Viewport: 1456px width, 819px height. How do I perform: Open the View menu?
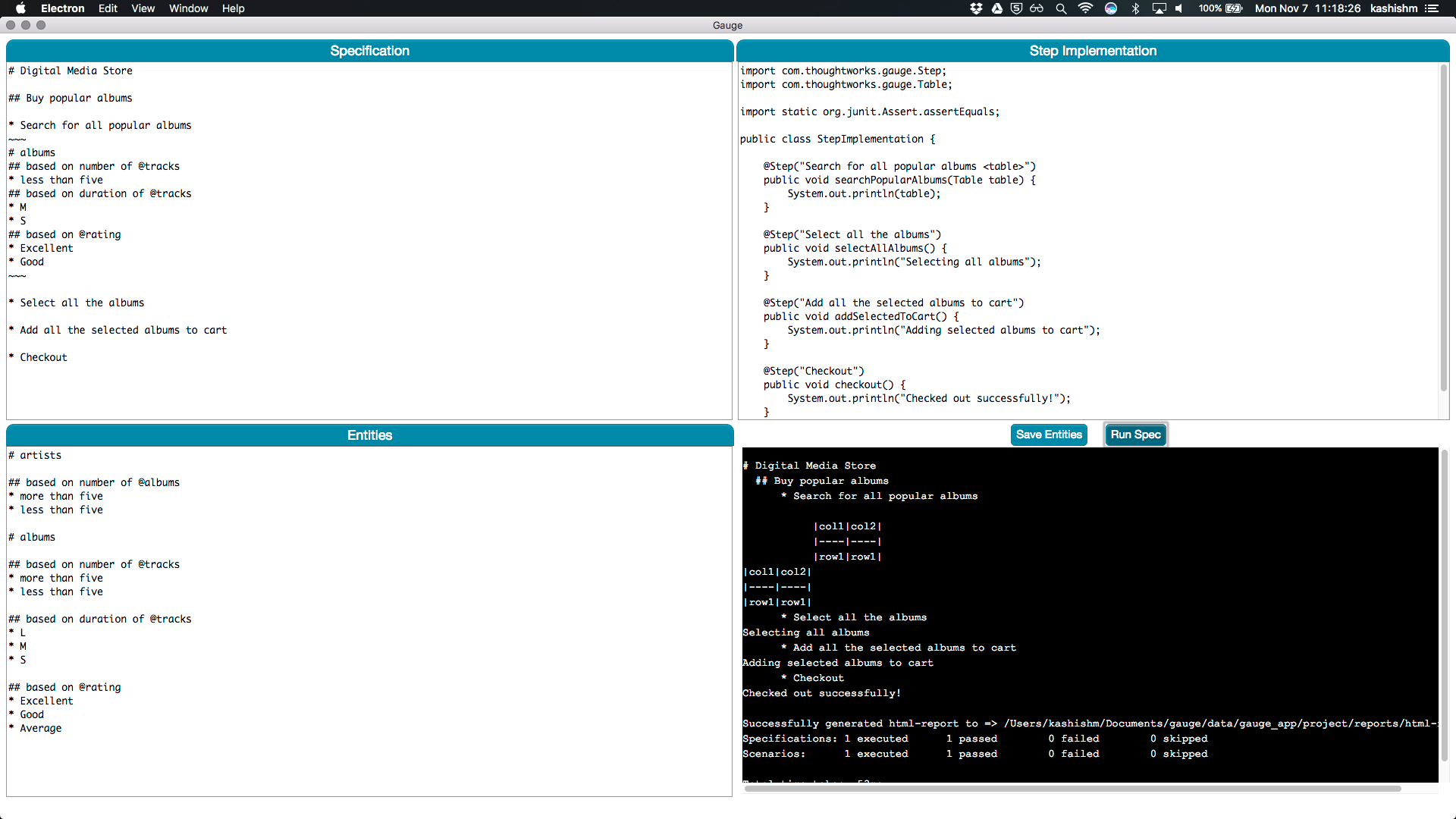[x=143, y=8]
